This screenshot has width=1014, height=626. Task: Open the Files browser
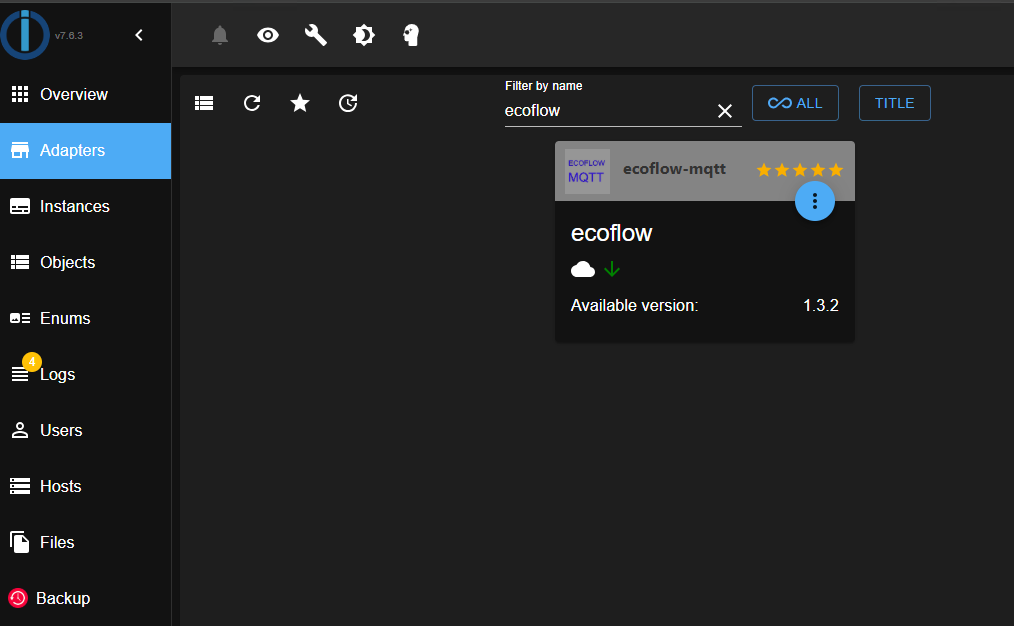[85, 542]
